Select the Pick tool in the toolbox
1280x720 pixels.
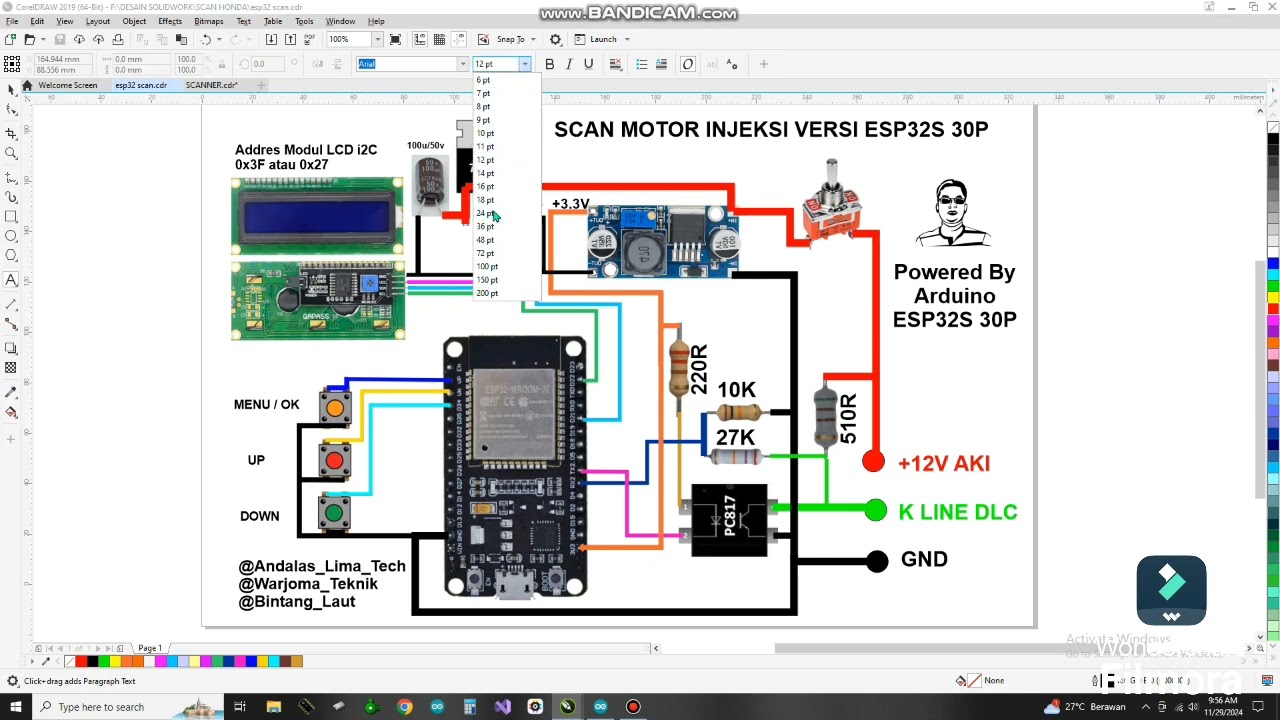pos(11,89)
